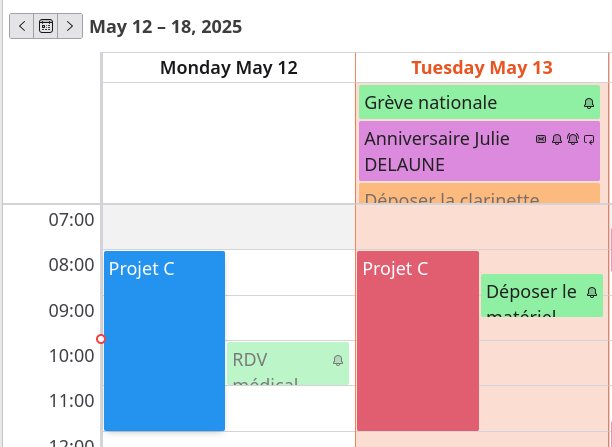Screen dimensions: 612x447
Task: Click the ringing alarm bell on Anniversaire Julie
Action: 573,139
